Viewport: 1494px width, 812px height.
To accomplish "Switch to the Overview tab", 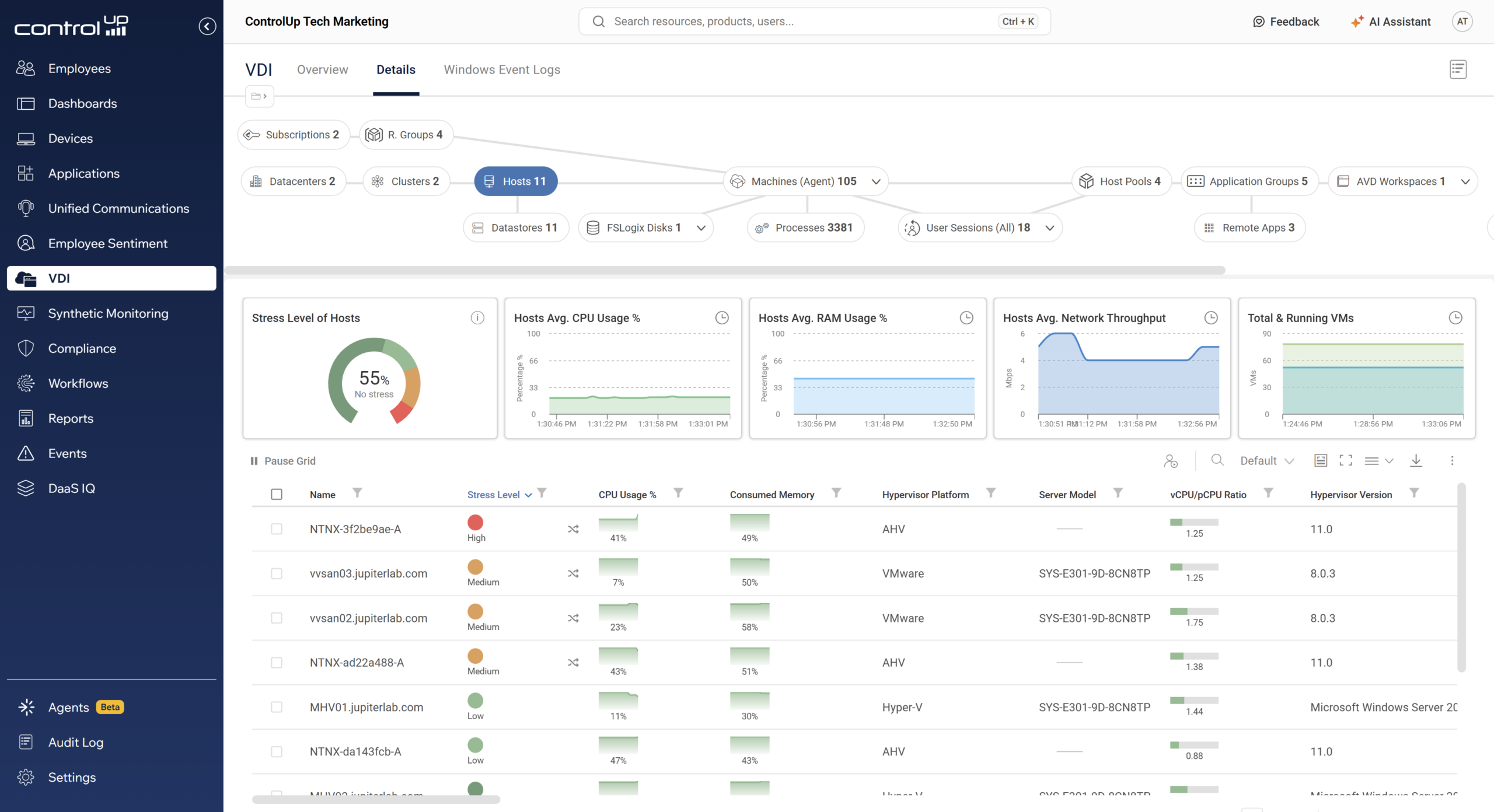I will (x=322, y=70).
